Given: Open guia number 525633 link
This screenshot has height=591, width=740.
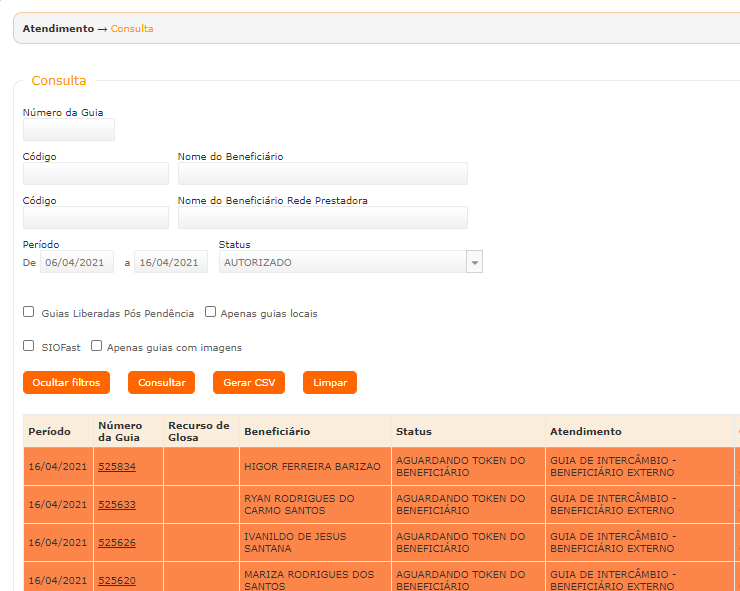Looking at the screenshot, I should point(117,505).
